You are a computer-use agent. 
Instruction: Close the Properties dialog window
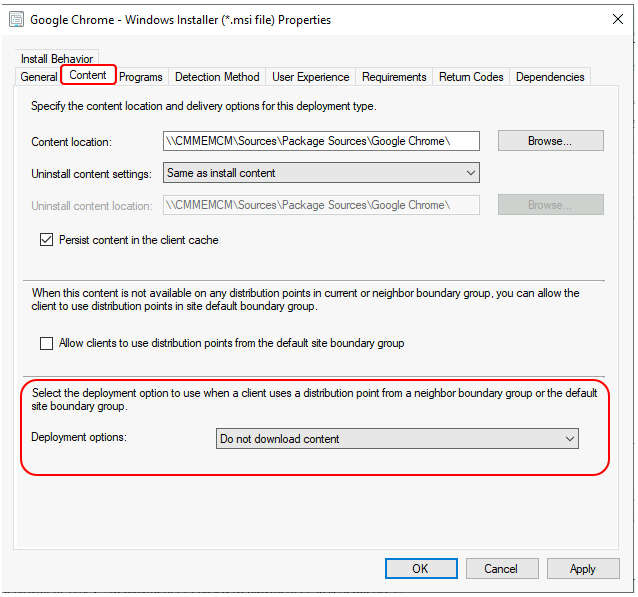(615, 19)
